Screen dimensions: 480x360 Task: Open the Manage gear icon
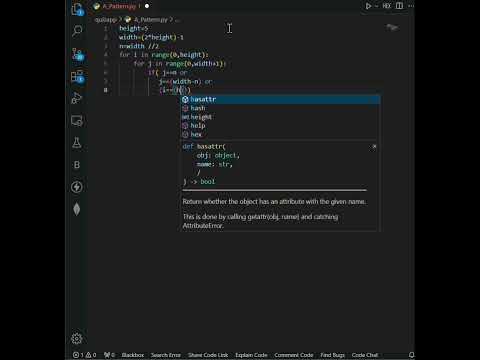coord(77,339)
